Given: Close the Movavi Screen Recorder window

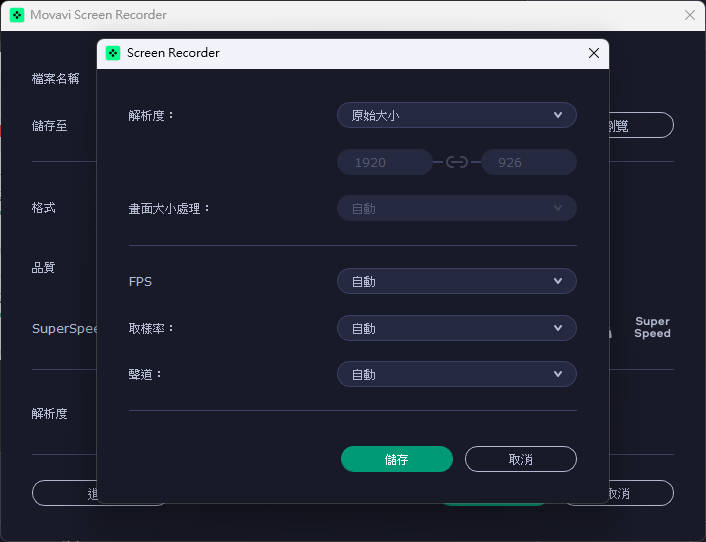Looking at the screenshot, I should (690, 15).
